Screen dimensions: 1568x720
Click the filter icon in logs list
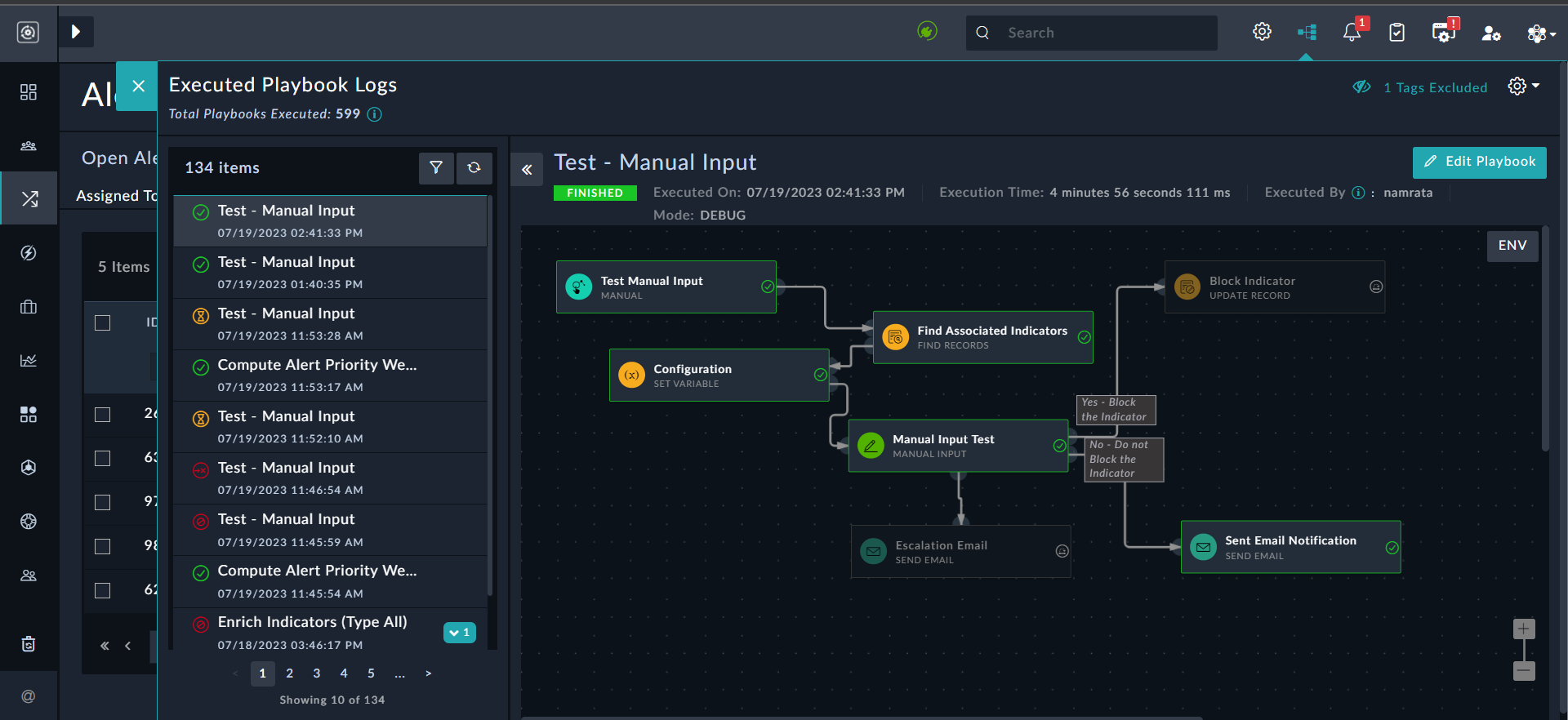point(436,167)
